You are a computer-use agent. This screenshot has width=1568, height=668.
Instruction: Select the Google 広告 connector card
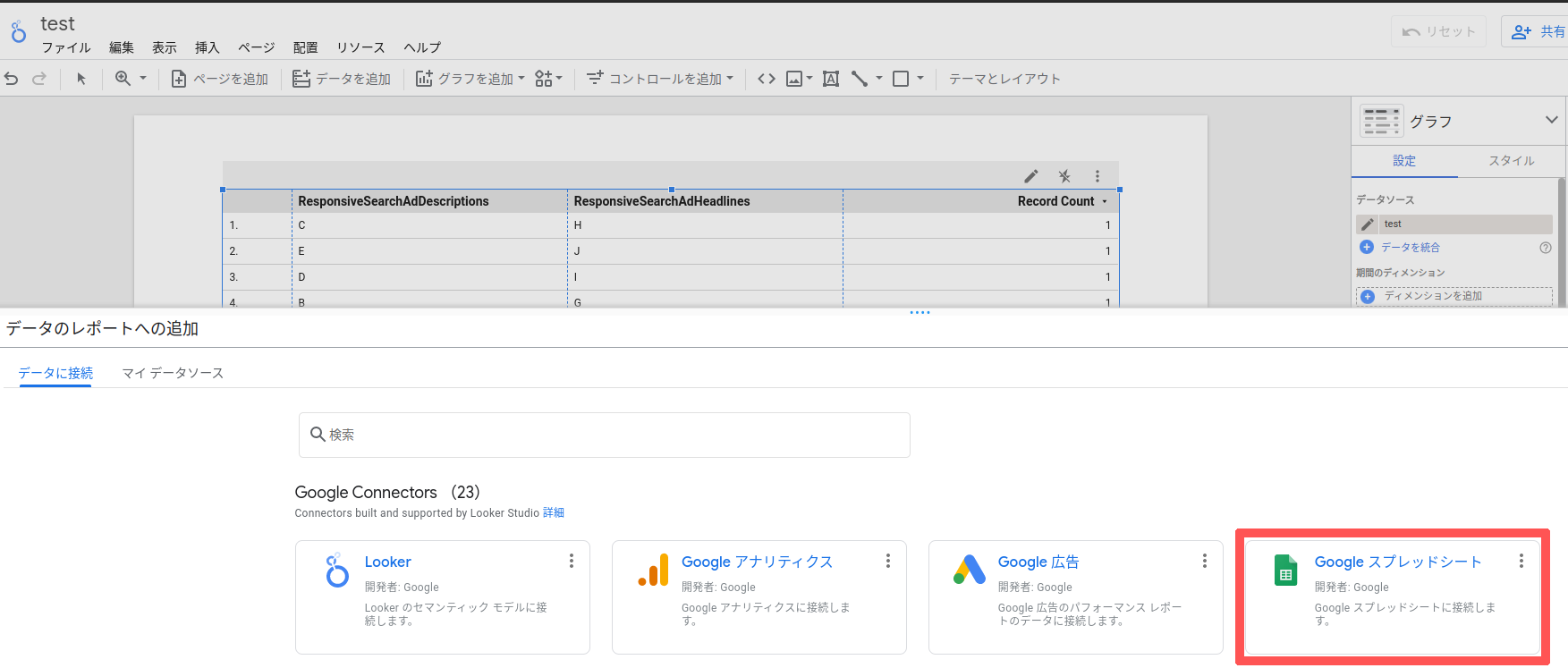coord(1075,596)
